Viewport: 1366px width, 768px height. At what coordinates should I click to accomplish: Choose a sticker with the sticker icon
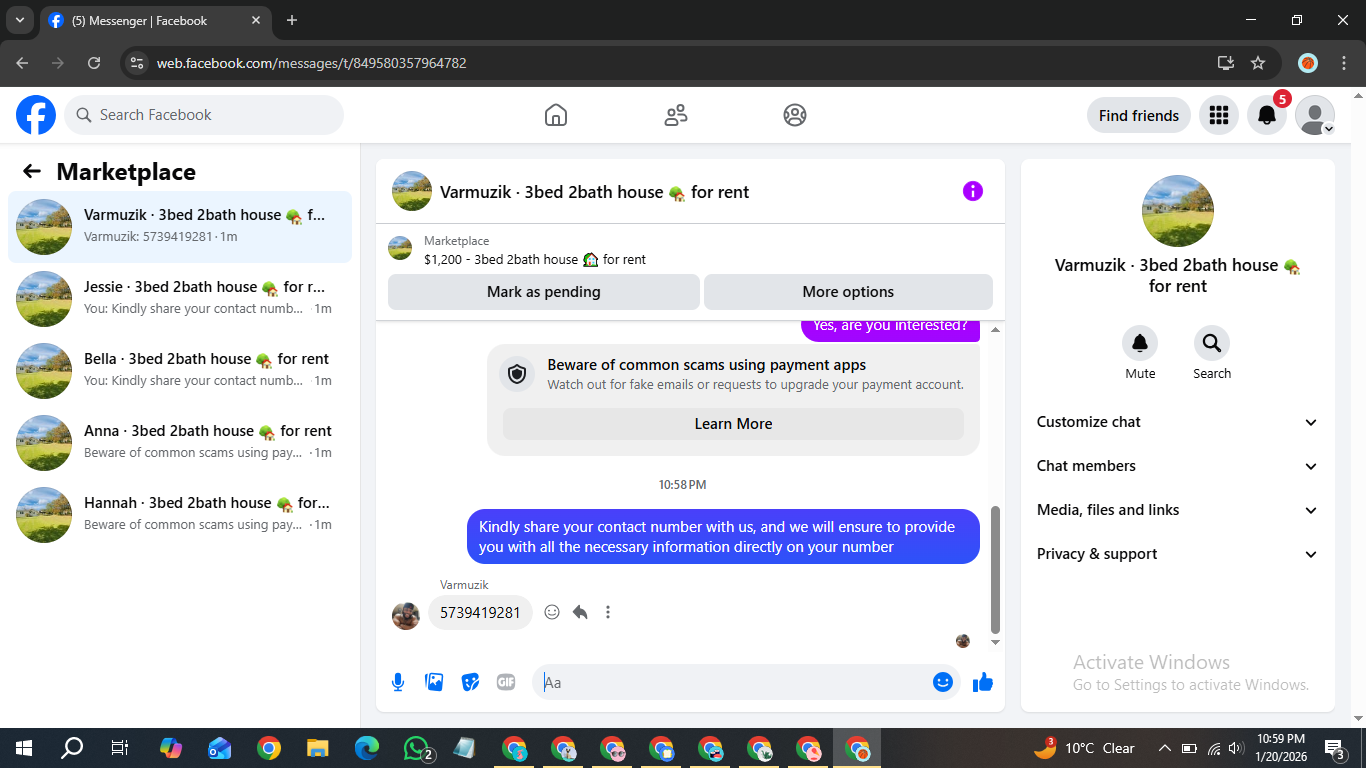470,682
